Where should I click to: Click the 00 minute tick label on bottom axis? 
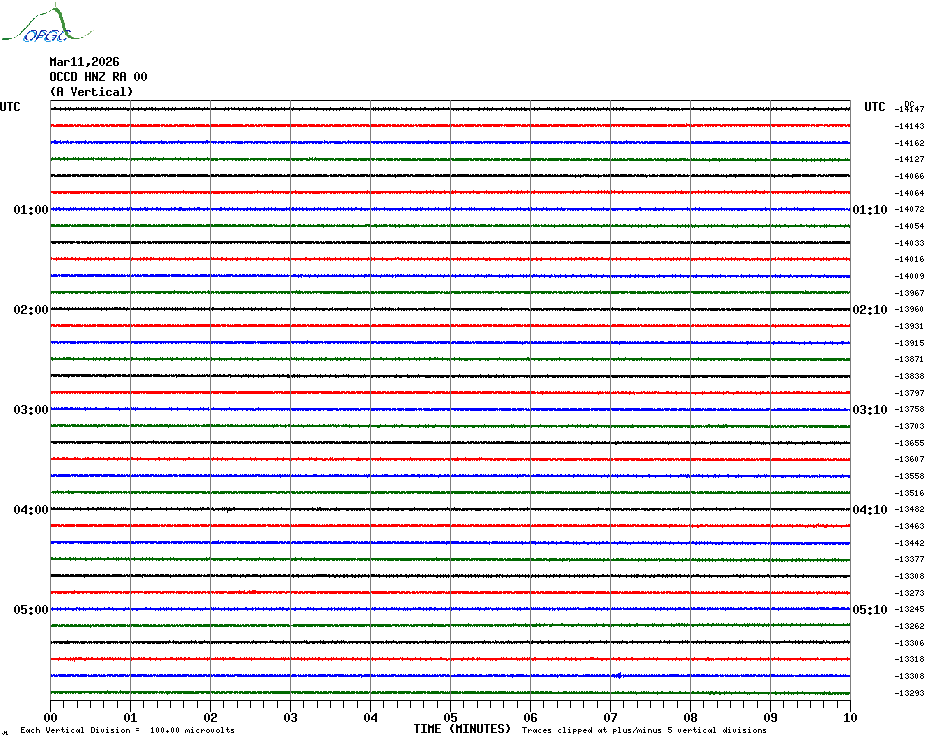[x=51, y=717]
